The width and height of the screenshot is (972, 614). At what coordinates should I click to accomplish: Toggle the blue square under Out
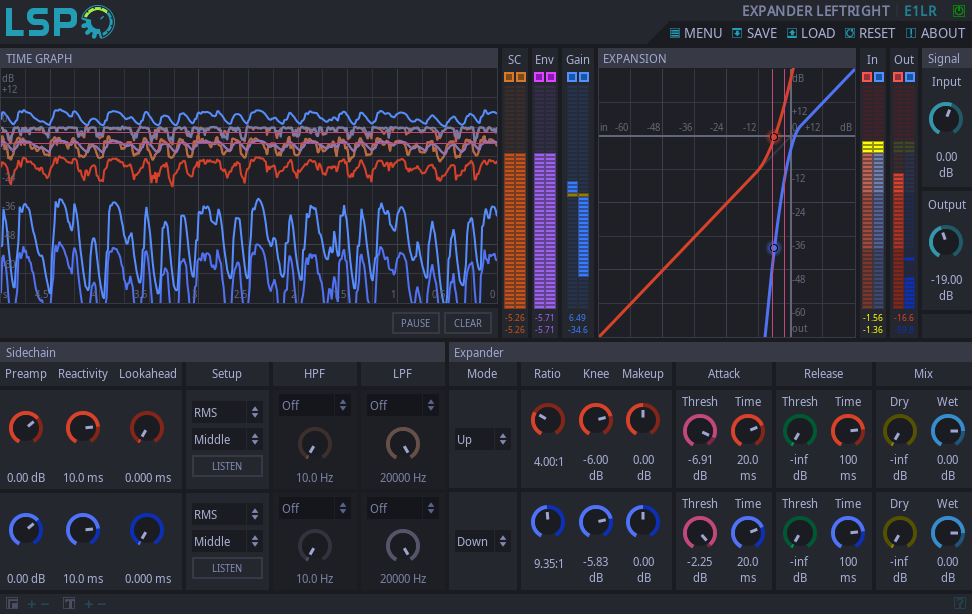click(909, 77)
